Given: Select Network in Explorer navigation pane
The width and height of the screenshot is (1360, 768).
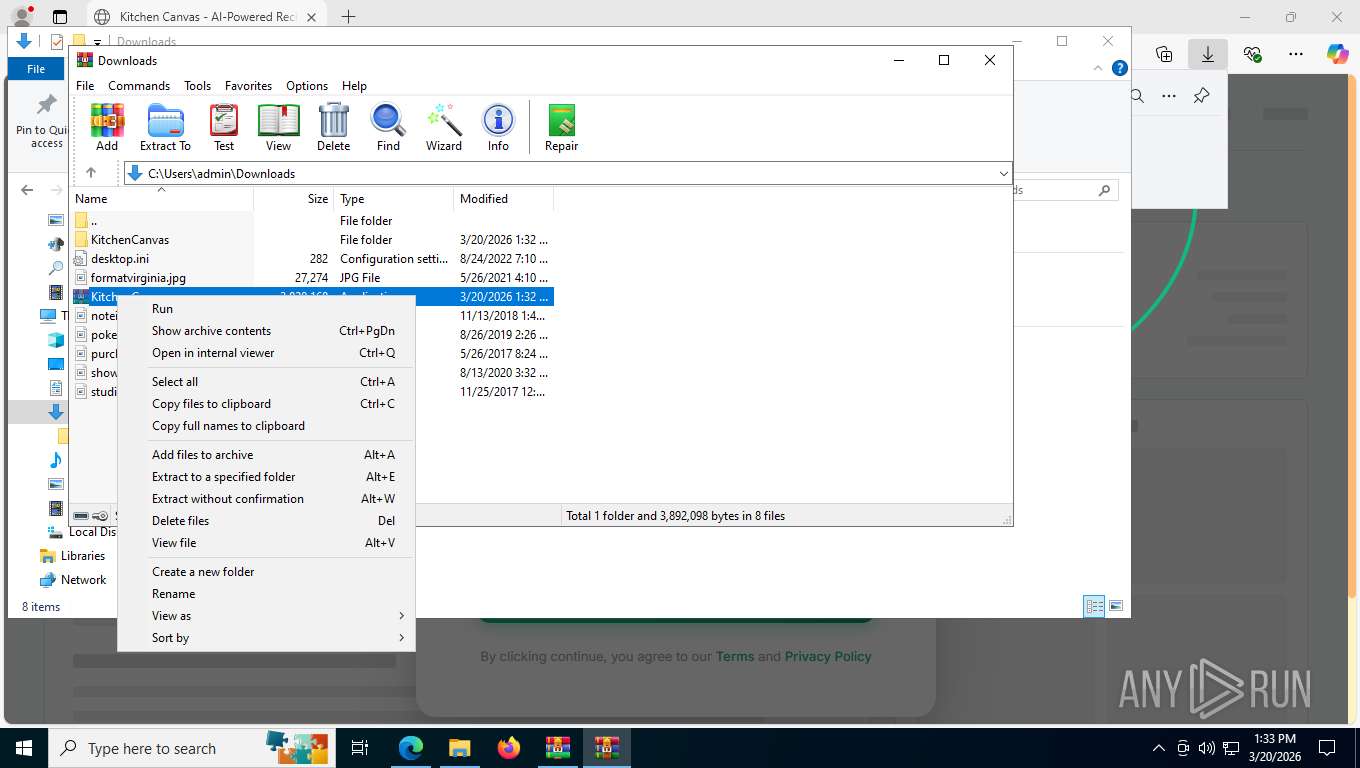Looking at the screenshot, I should pos(83,580).
